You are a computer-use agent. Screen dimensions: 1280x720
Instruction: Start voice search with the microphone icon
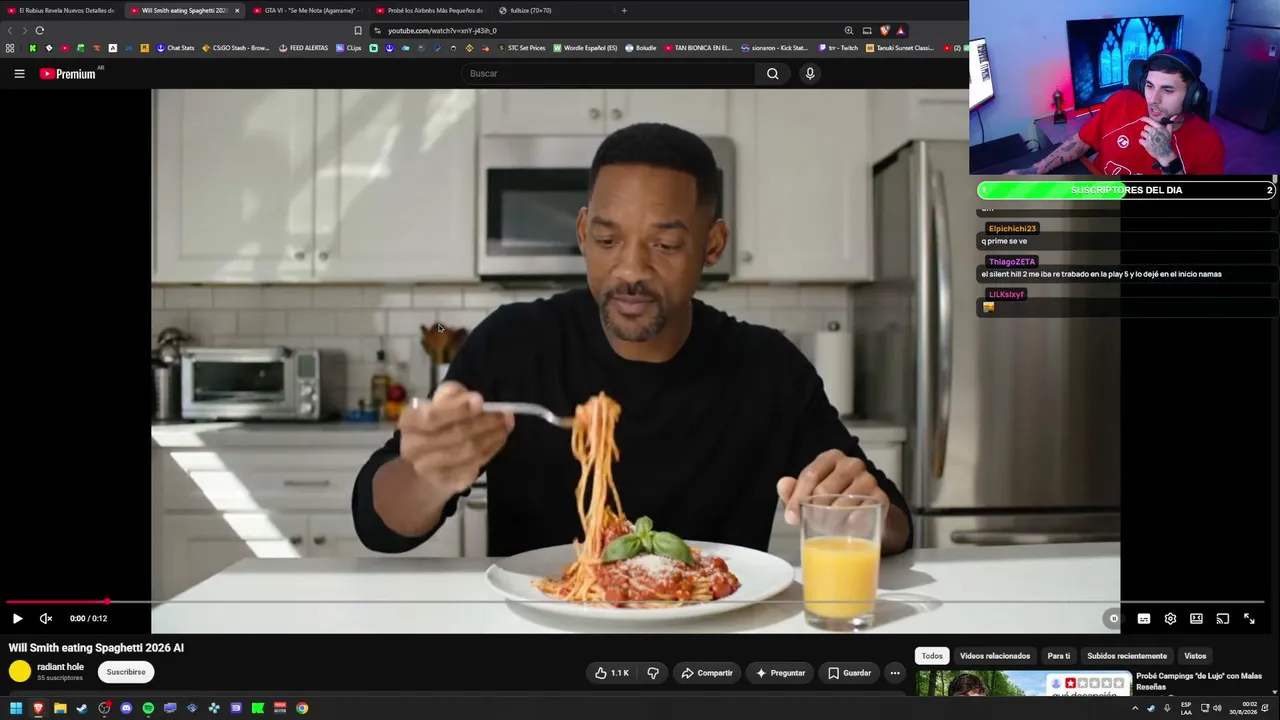(x=810, y=73)
